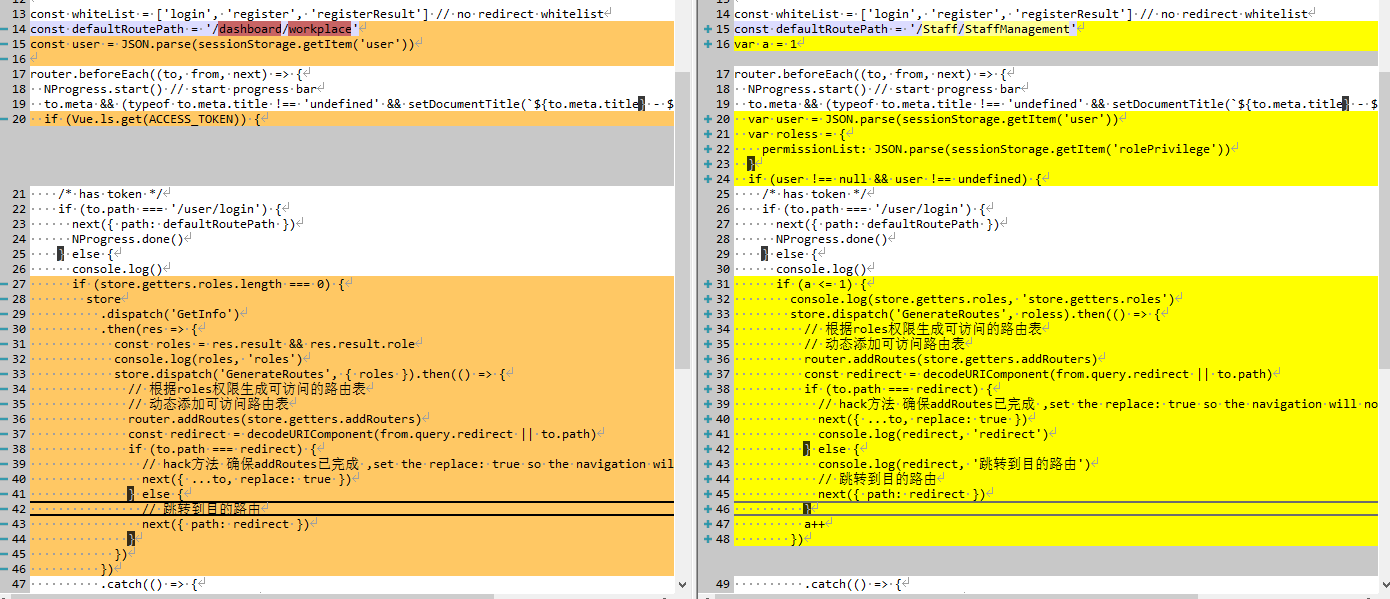The image size is (1390, 599).
Task: Click 'router.addRoutes' line in left pane
Action: coord(273,419)
